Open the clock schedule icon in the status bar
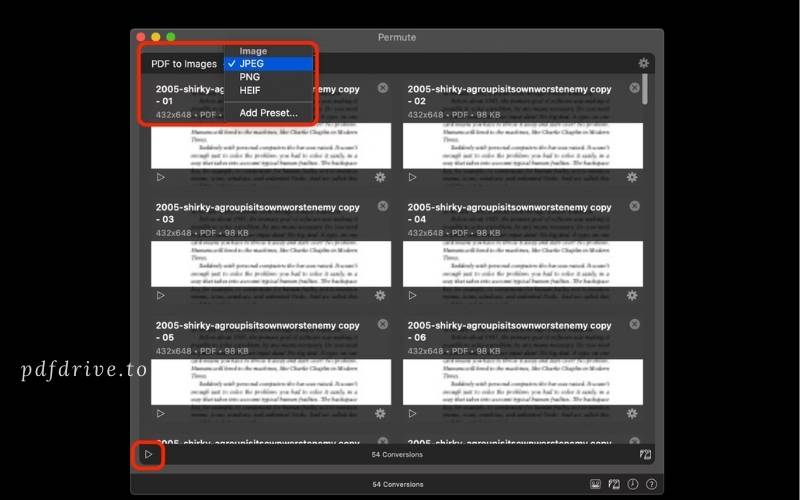 [633, 484]
